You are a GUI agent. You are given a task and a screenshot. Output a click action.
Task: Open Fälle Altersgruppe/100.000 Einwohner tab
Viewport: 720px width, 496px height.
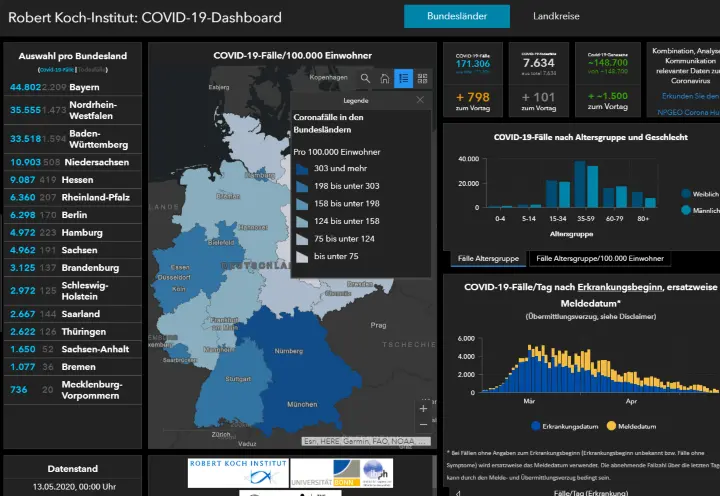tap(599, 259)
